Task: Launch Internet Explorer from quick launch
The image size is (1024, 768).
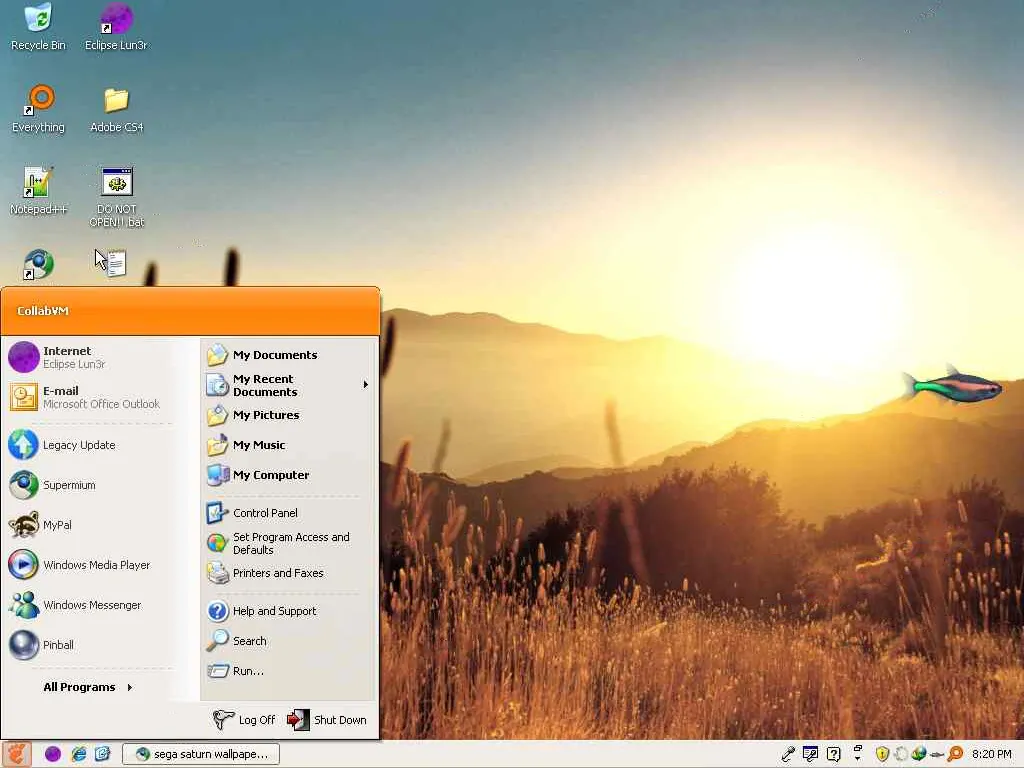Action: [78, 754]
